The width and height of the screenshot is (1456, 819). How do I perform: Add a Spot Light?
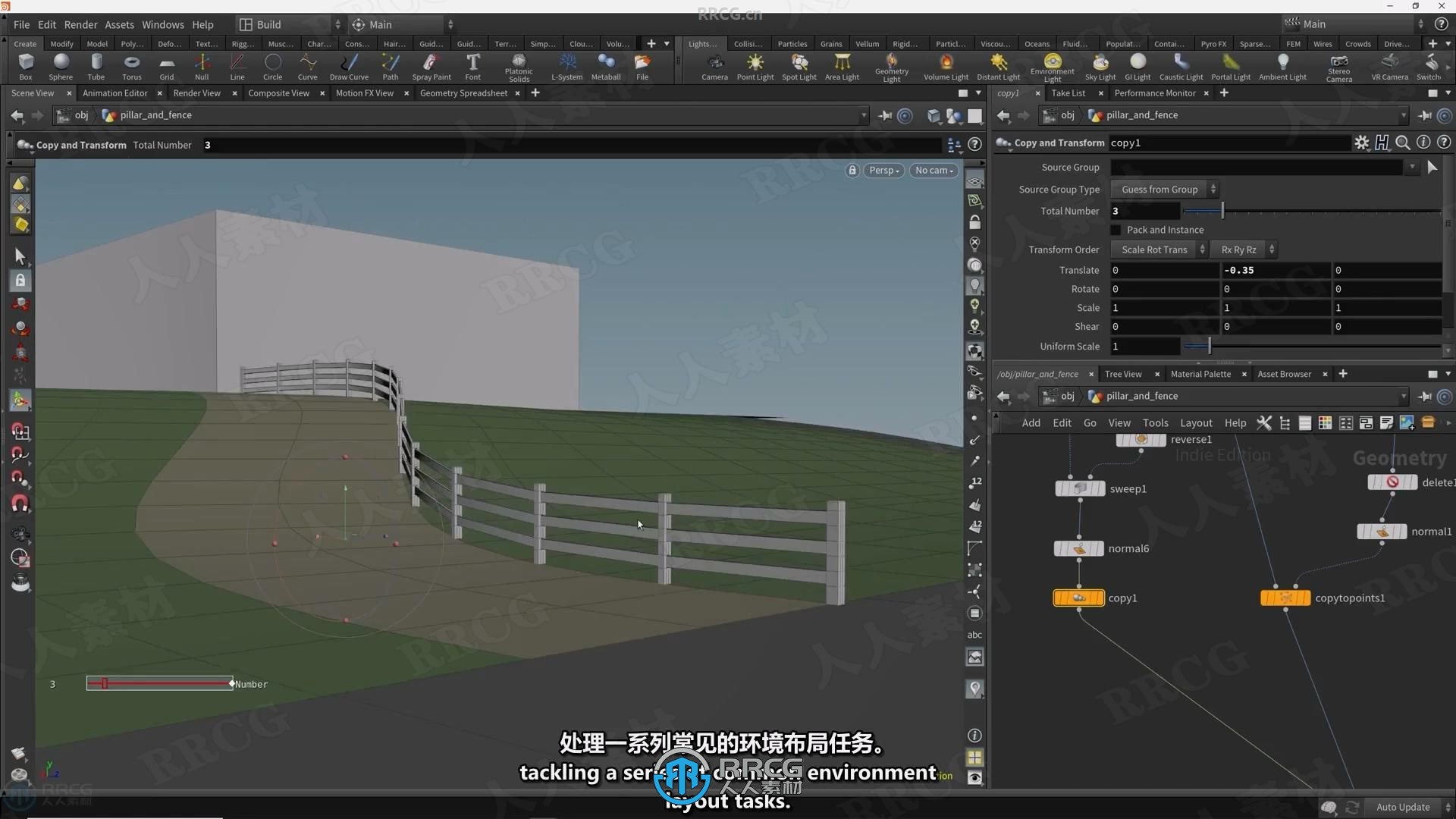coord(799,67)
